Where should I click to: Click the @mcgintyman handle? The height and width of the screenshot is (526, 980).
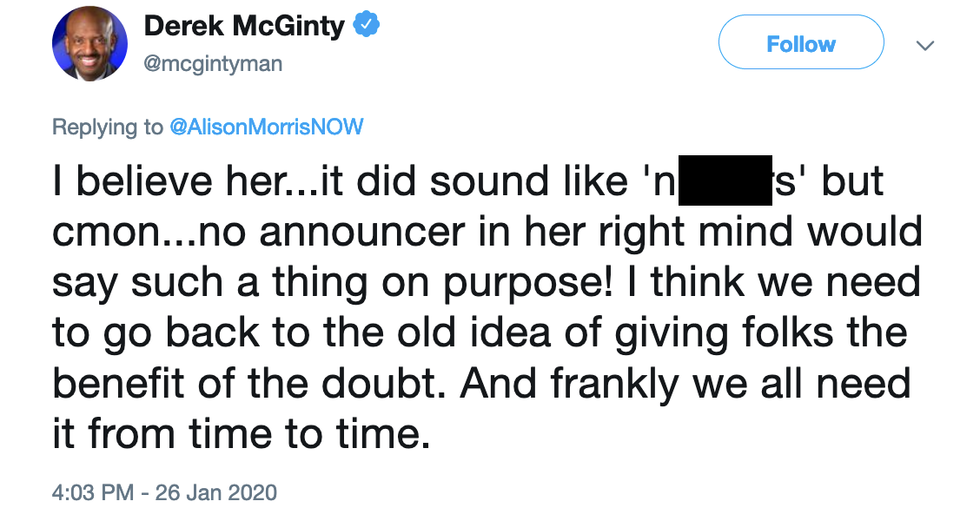click(x=213, y=63)
